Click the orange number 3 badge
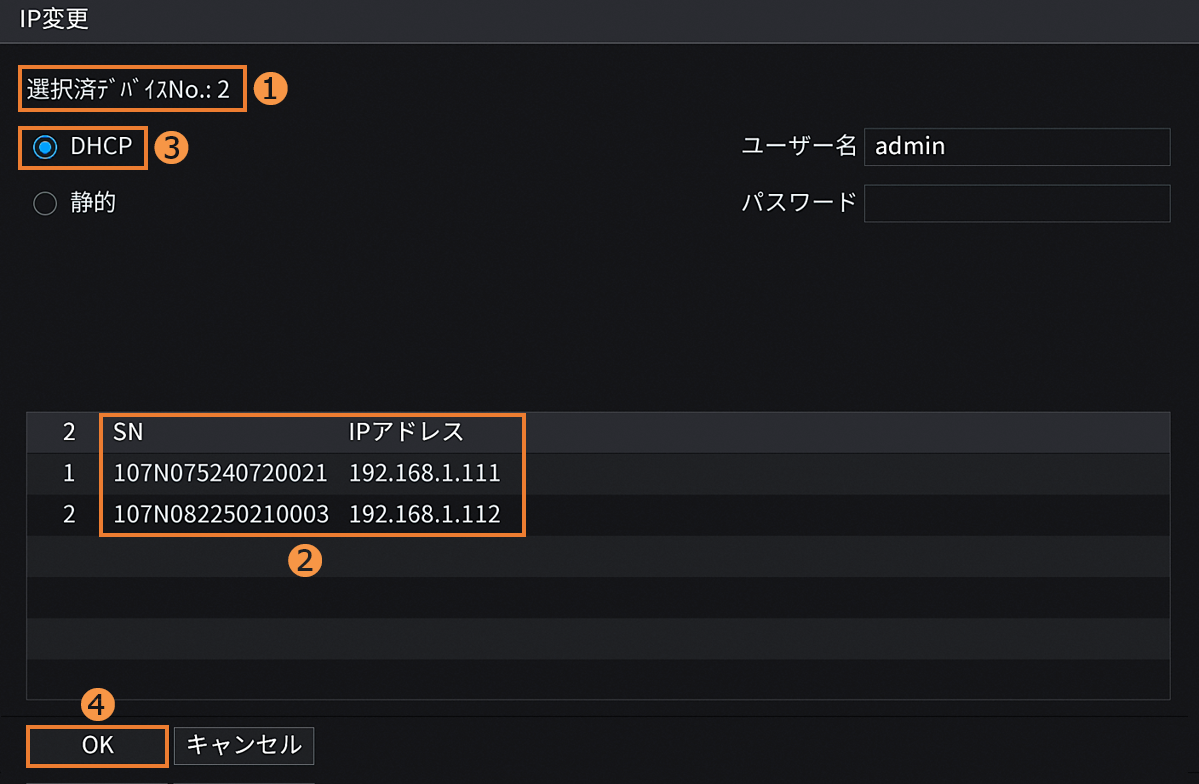The width and height of the screenshot is (1199, 784). click(x=172, y=148)
